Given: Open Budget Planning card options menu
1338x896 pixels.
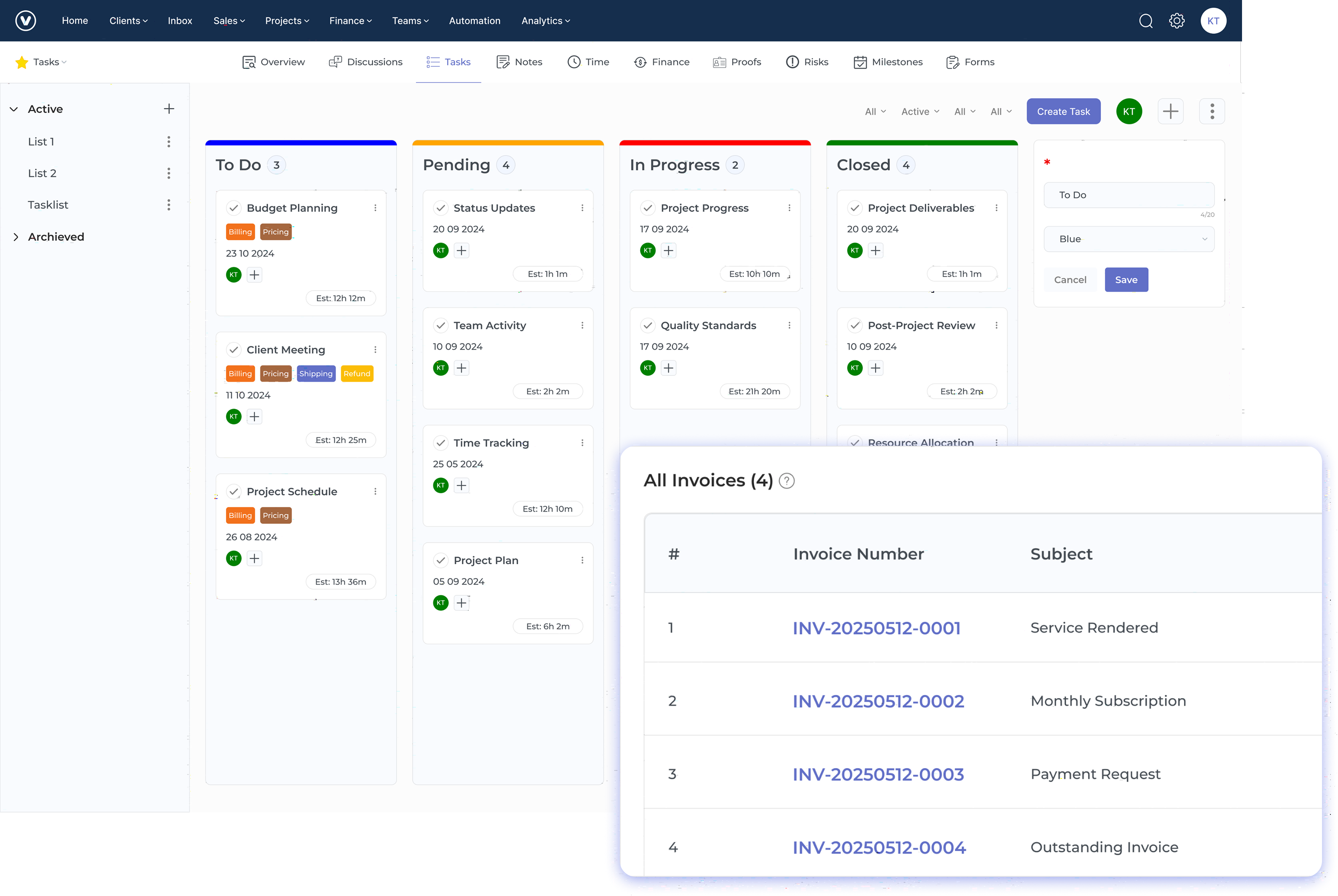Looking at the screenshot, I should (376, 208).
